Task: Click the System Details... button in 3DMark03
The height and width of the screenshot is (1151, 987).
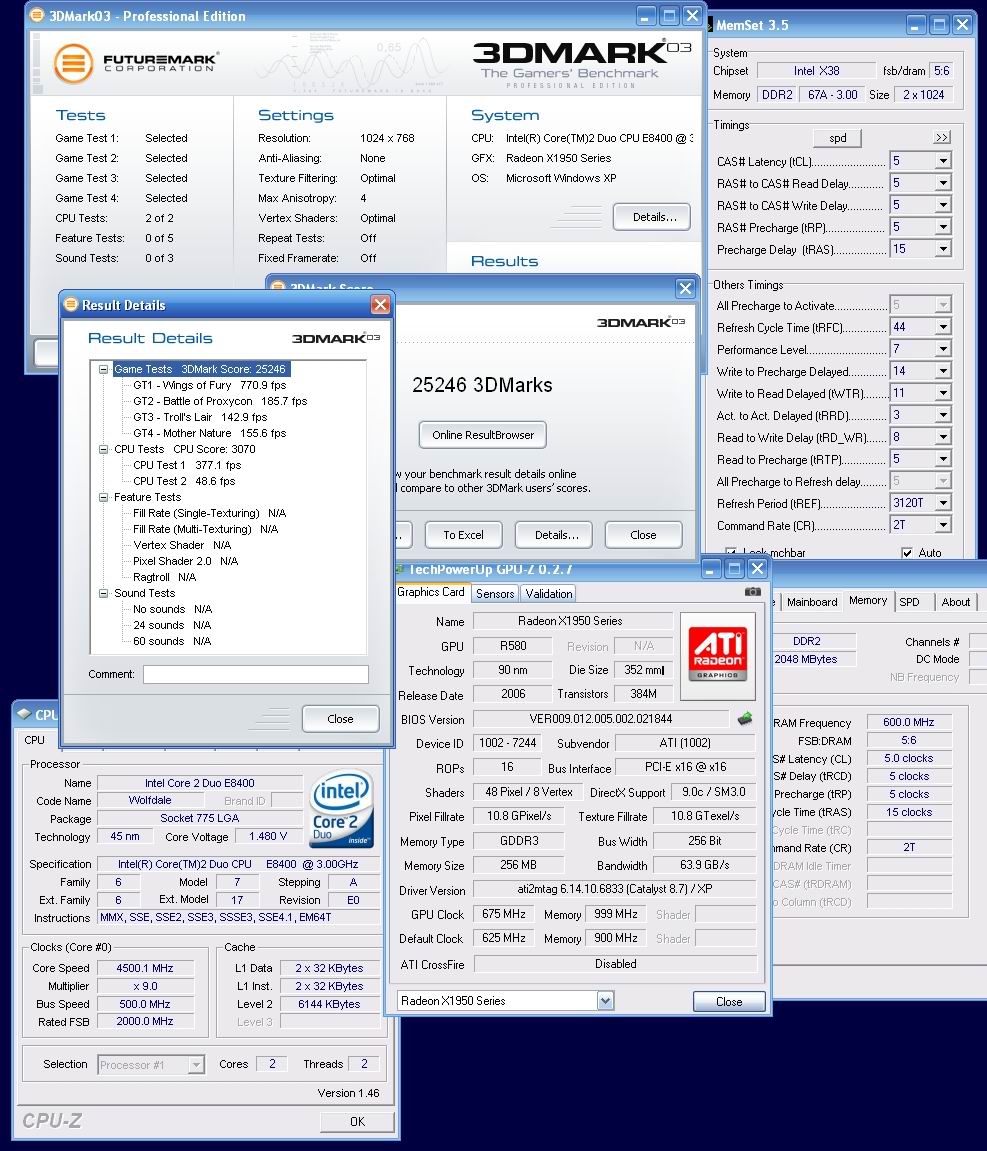Action: pos(652,217)
